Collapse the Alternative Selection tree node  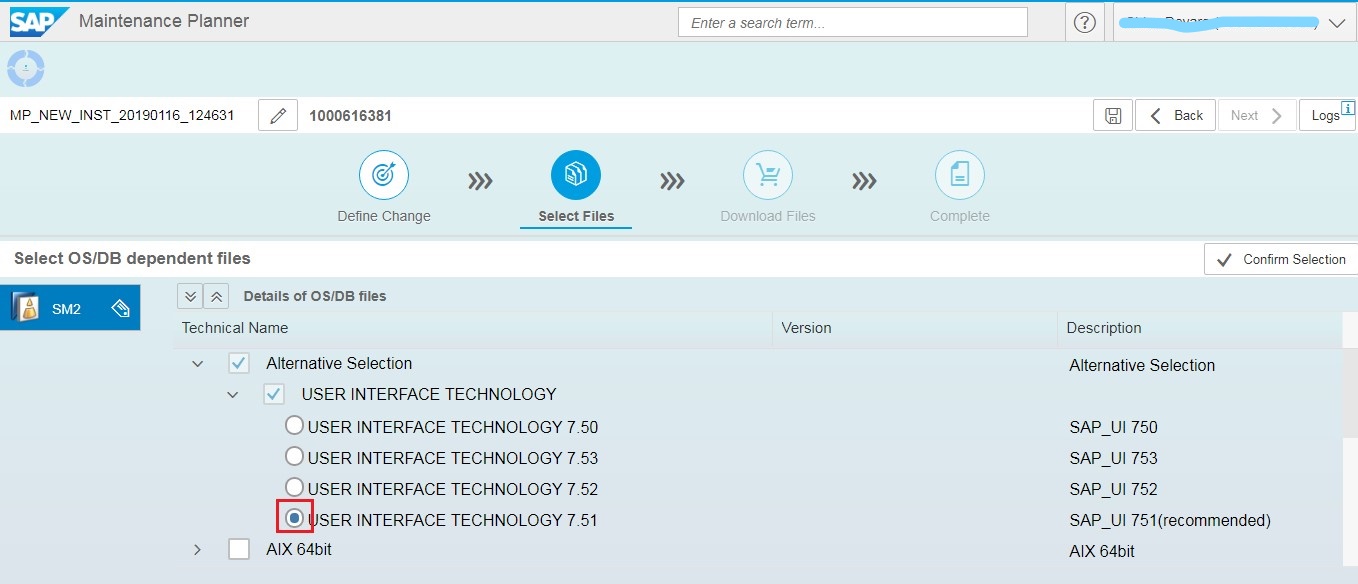[197, 363]
